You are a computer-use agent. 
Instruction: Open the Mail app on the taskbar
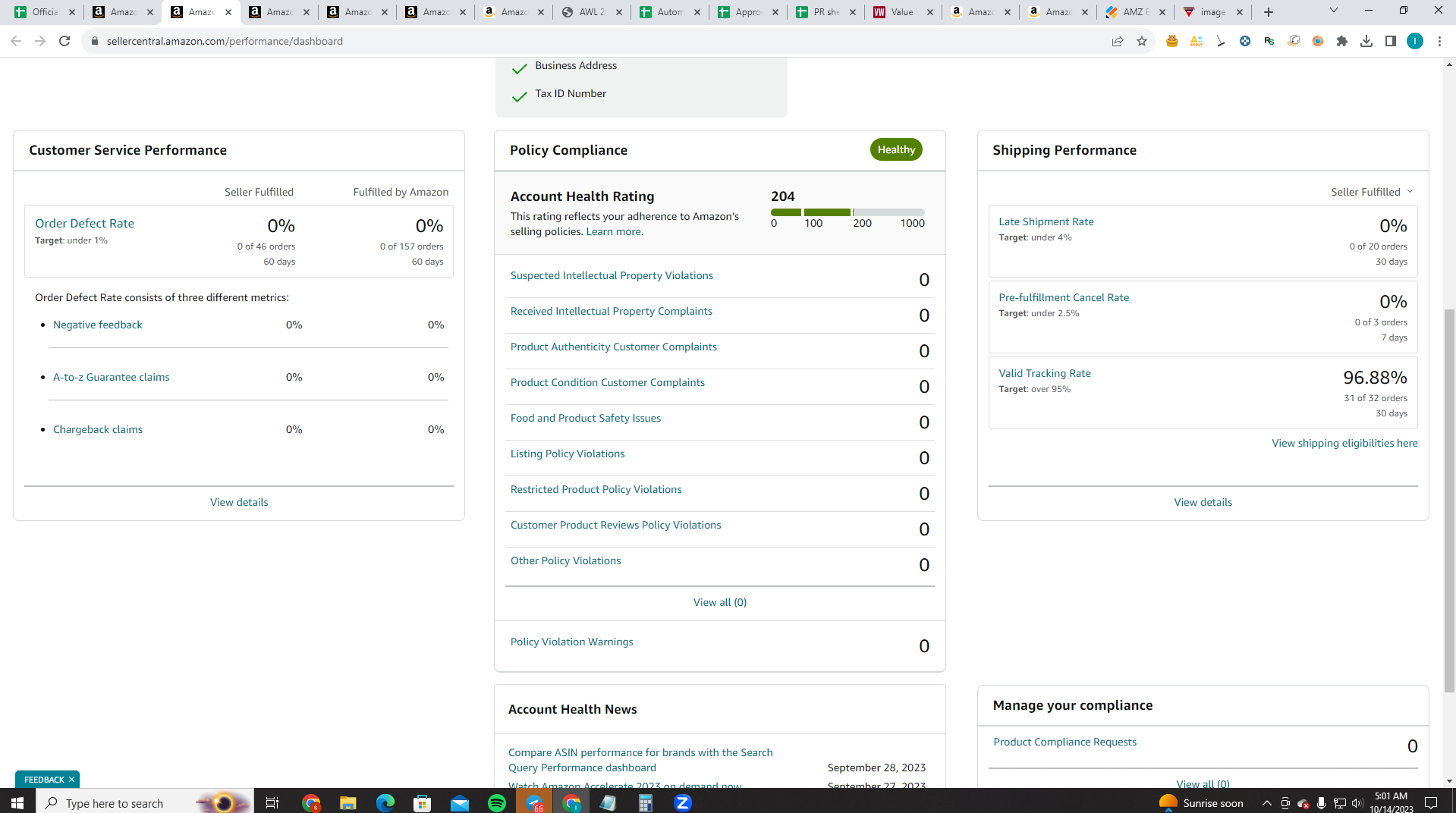click(460, 802)
